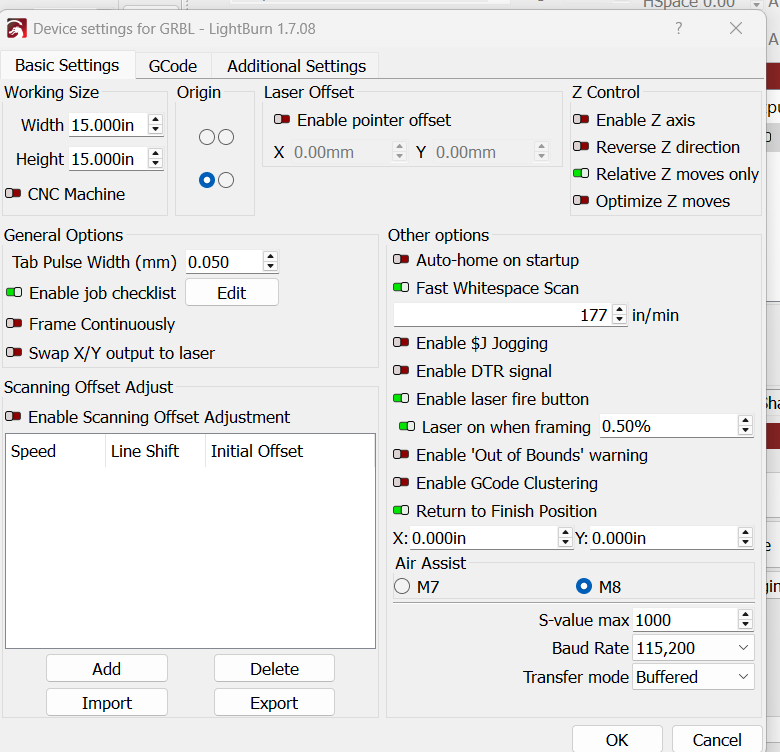Switch to the Basic Settings tab

67,65
